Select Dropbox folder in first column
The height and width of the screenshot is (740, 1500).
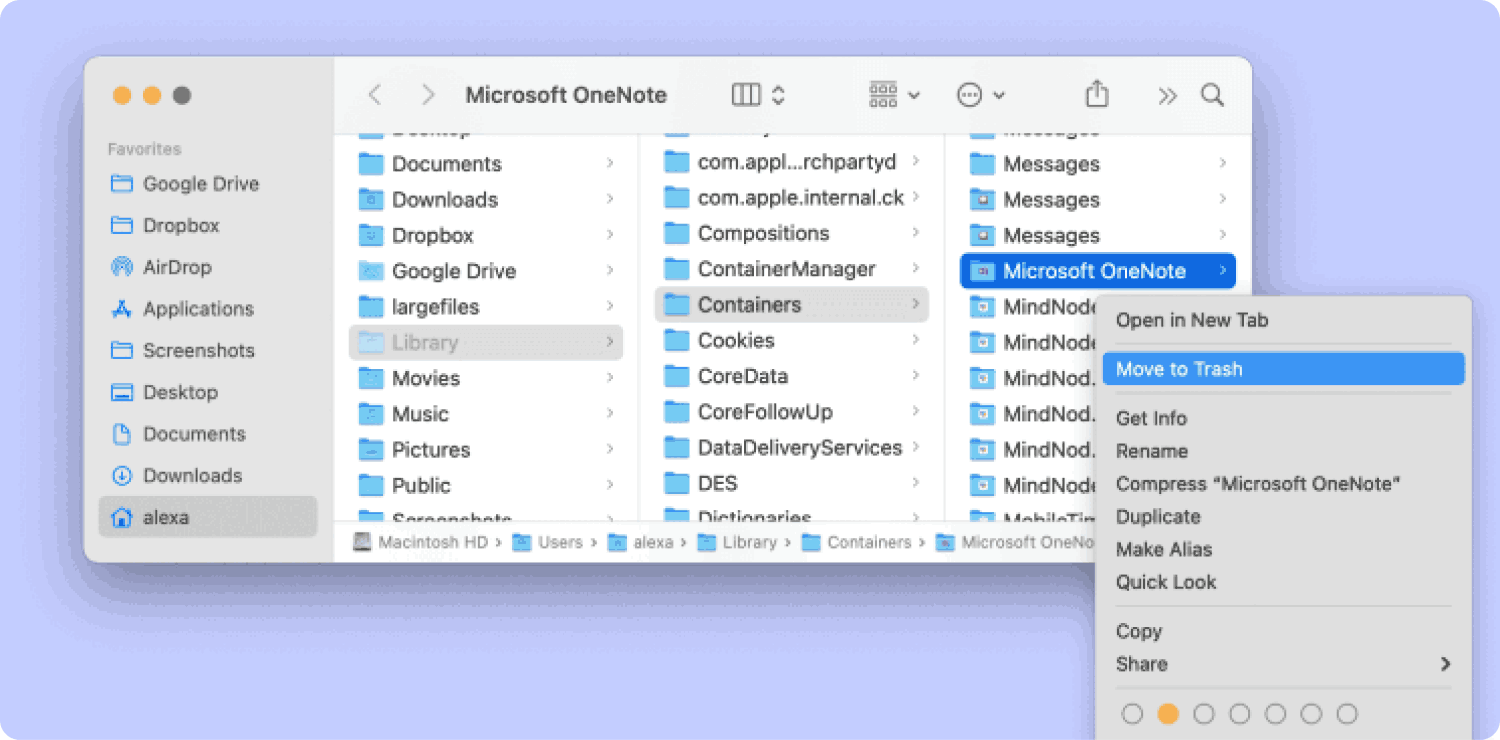486,236
